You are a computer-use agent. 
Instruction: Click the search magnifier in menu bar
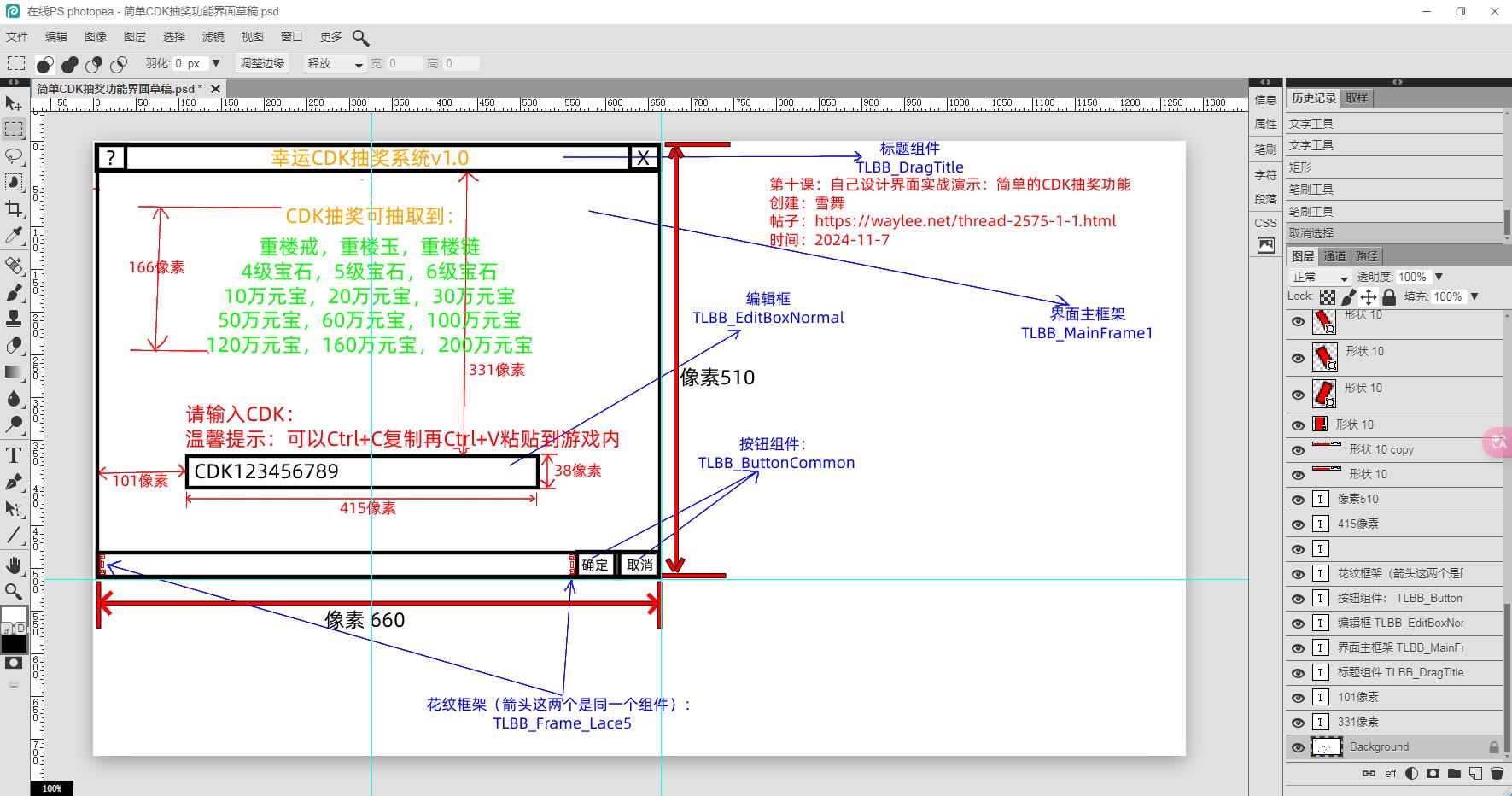(361, 38)
